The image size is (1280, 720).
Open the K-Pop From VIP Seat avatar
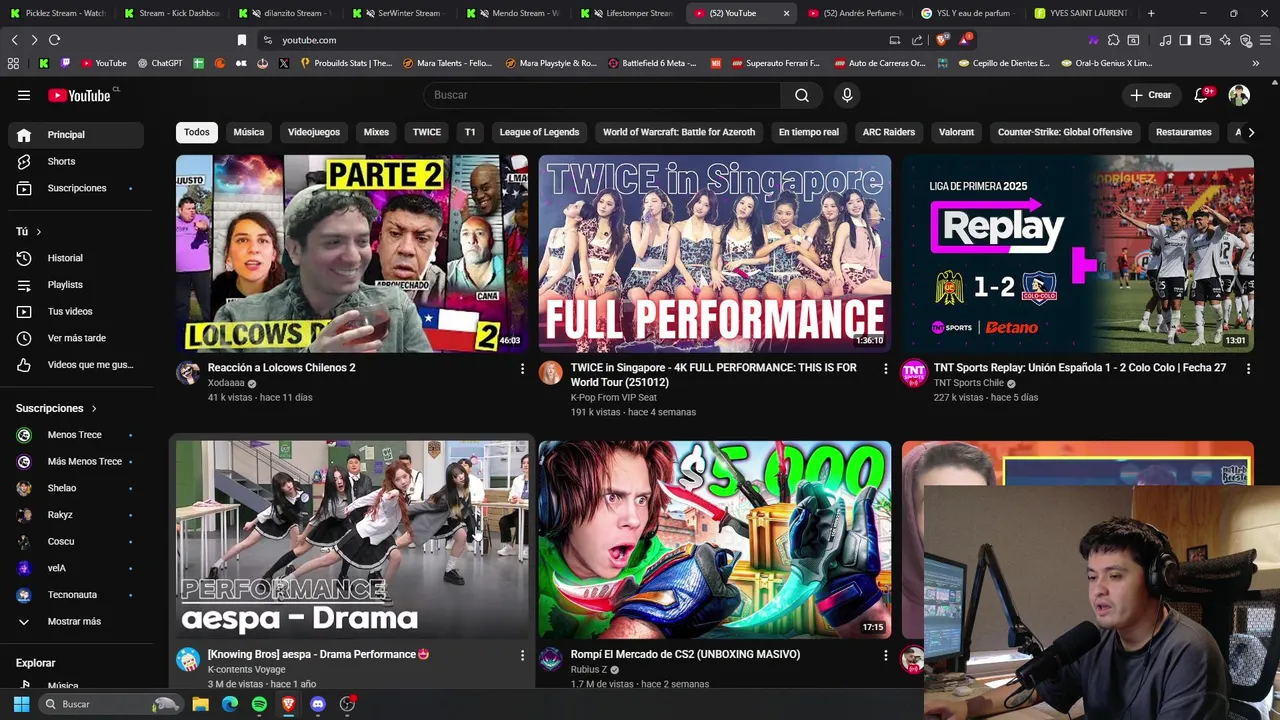(x=551, y=373)
